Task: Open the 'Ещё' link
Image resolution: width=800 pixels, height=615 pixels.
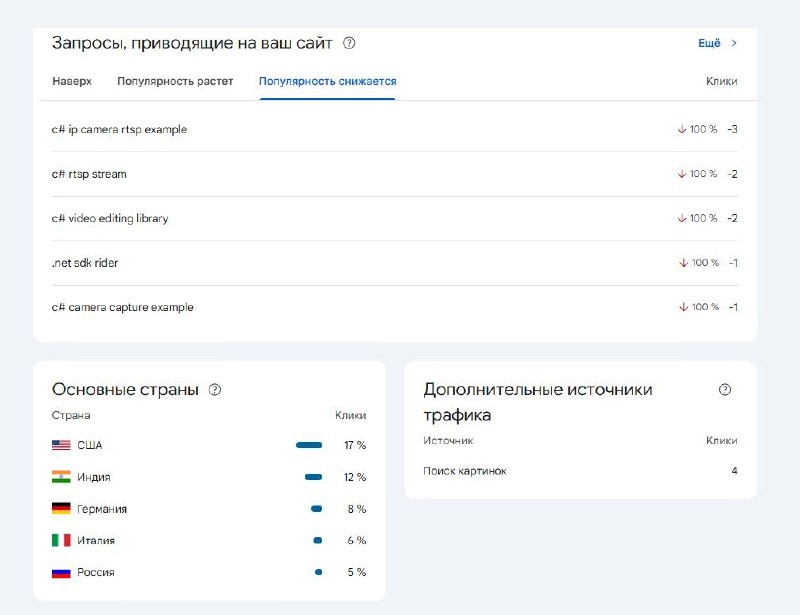Action: (710, 44)
